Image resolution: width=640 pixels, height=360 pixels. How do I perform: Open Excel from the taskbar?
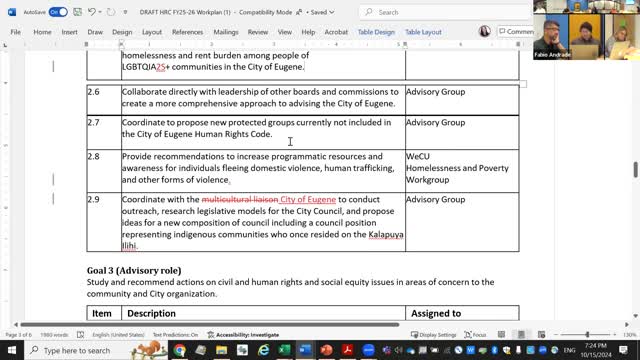tap(284, 350)
